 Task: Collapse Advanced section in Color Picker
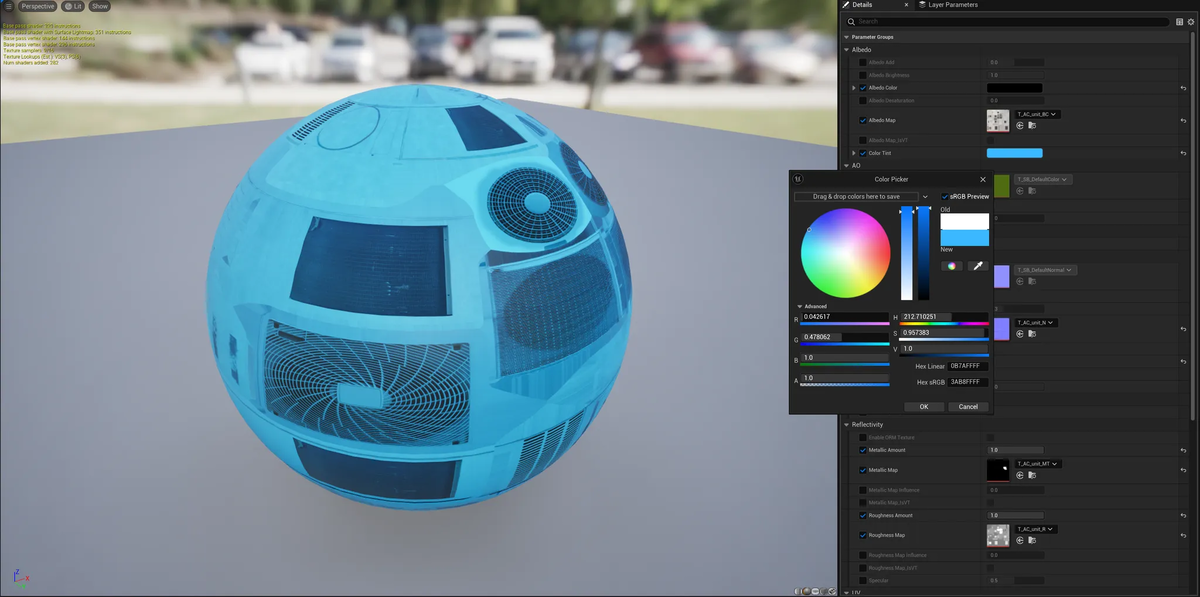pyautogui.click(x=800, y=306)
